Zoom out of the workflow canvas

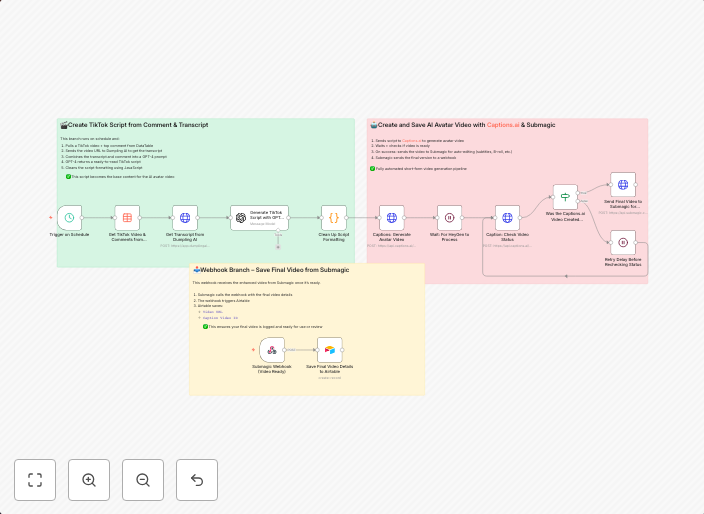pos(143,480)
